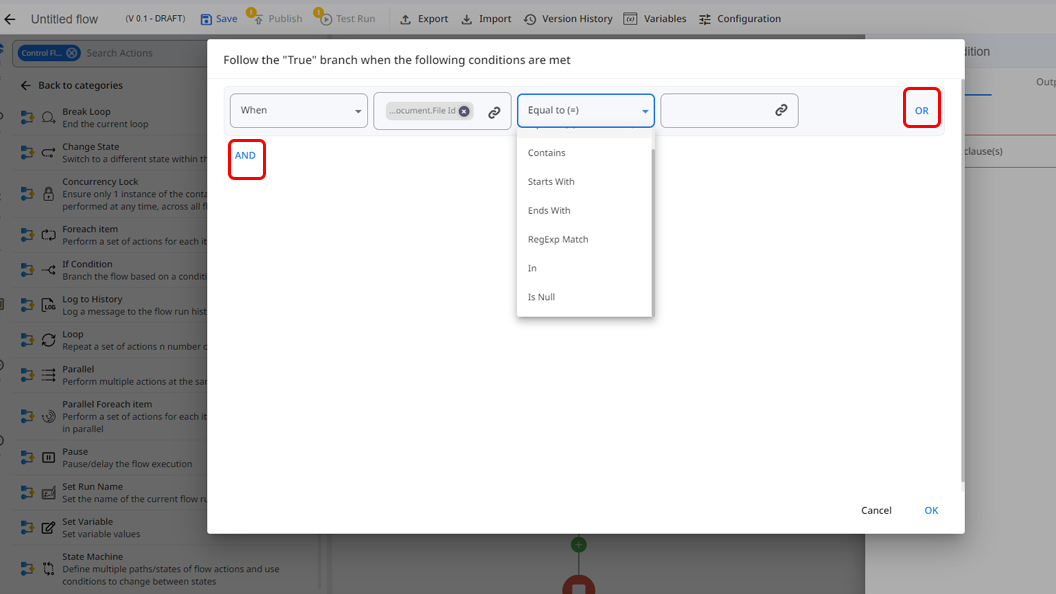The width and height of the screenshot is (1056, 594).
Task: Select the Break Loop action icon
Action: pyautogui.click(x=48, y=118)
